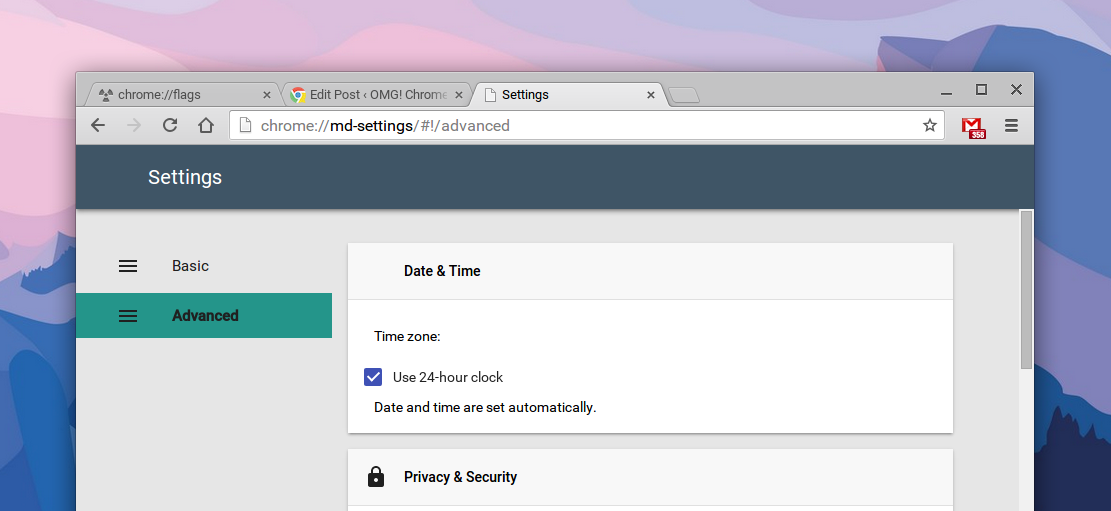Close the Settings tab

(x=651, y=95)
